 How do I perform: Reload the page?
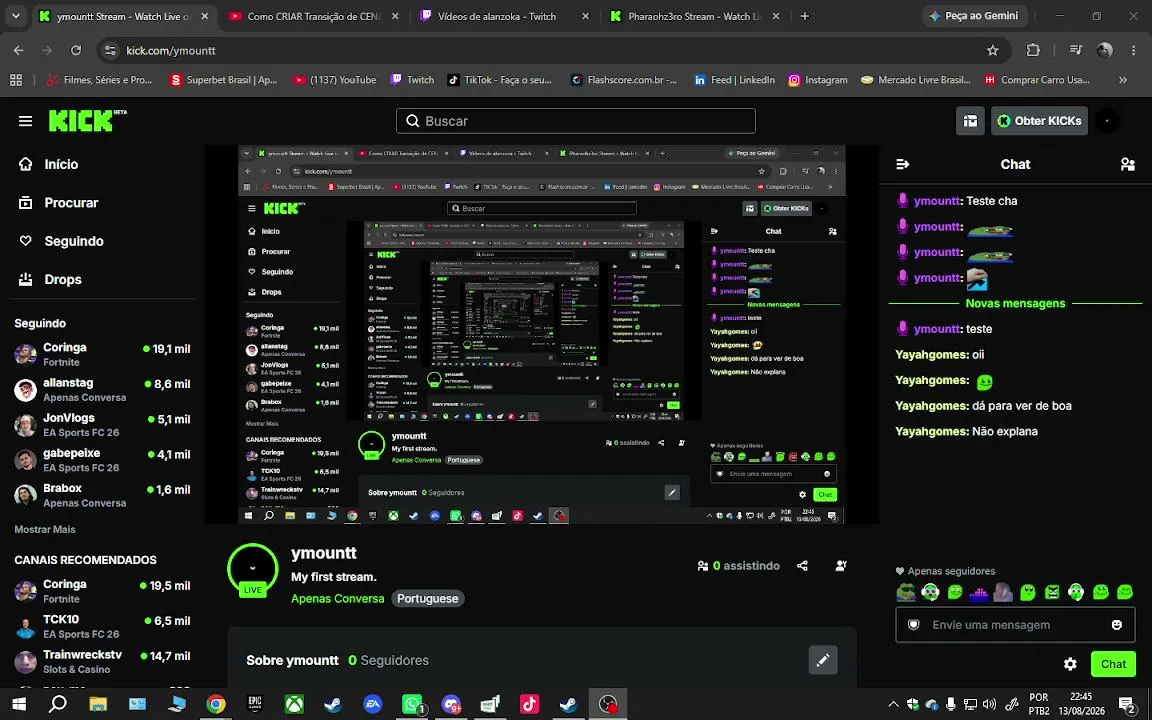(76, 51)
